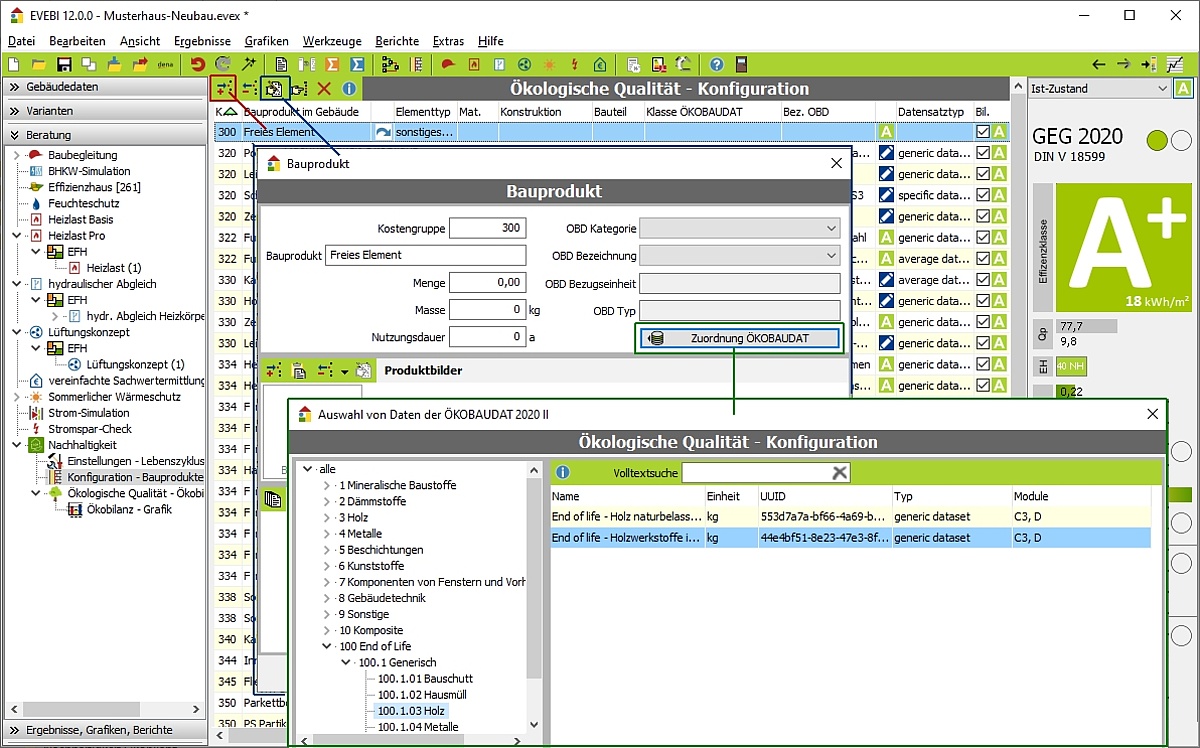Open the OBD Kategorie dropdown
This screenshot has width=1200, height=748.
[739, 229]
